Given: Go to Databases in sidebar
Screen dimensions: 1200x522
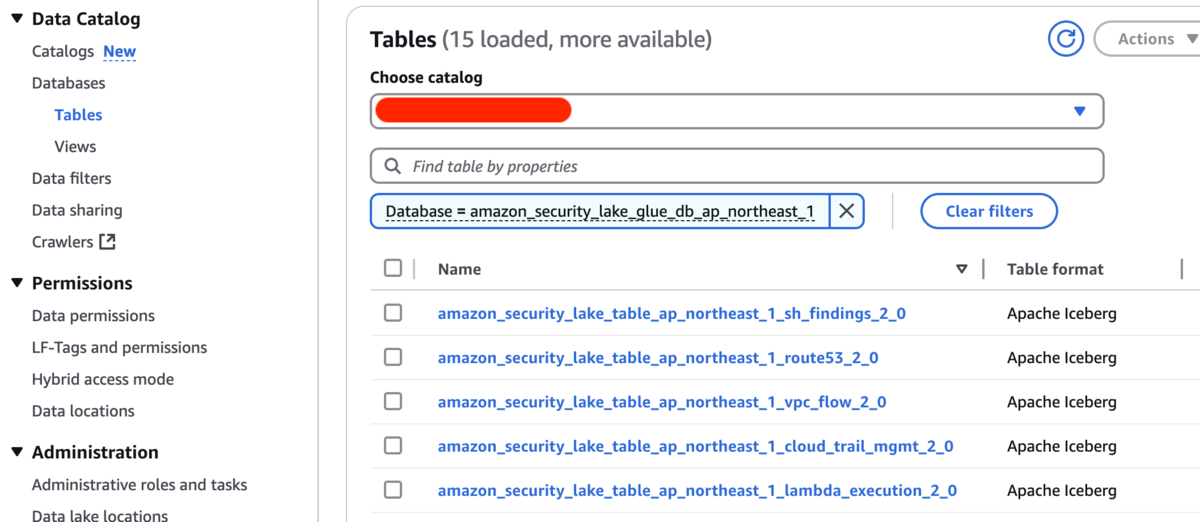Looking at the screenshot, I should click(x=68, y=83).
